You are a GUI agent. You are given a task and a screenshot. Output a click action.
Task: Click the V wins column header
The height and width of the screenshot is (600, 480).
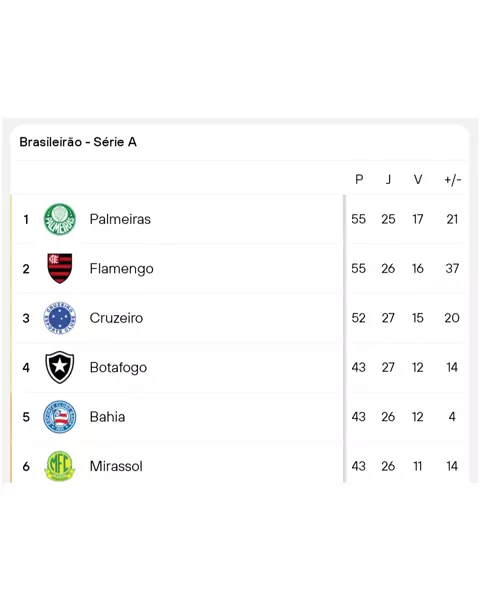point(418,179)
